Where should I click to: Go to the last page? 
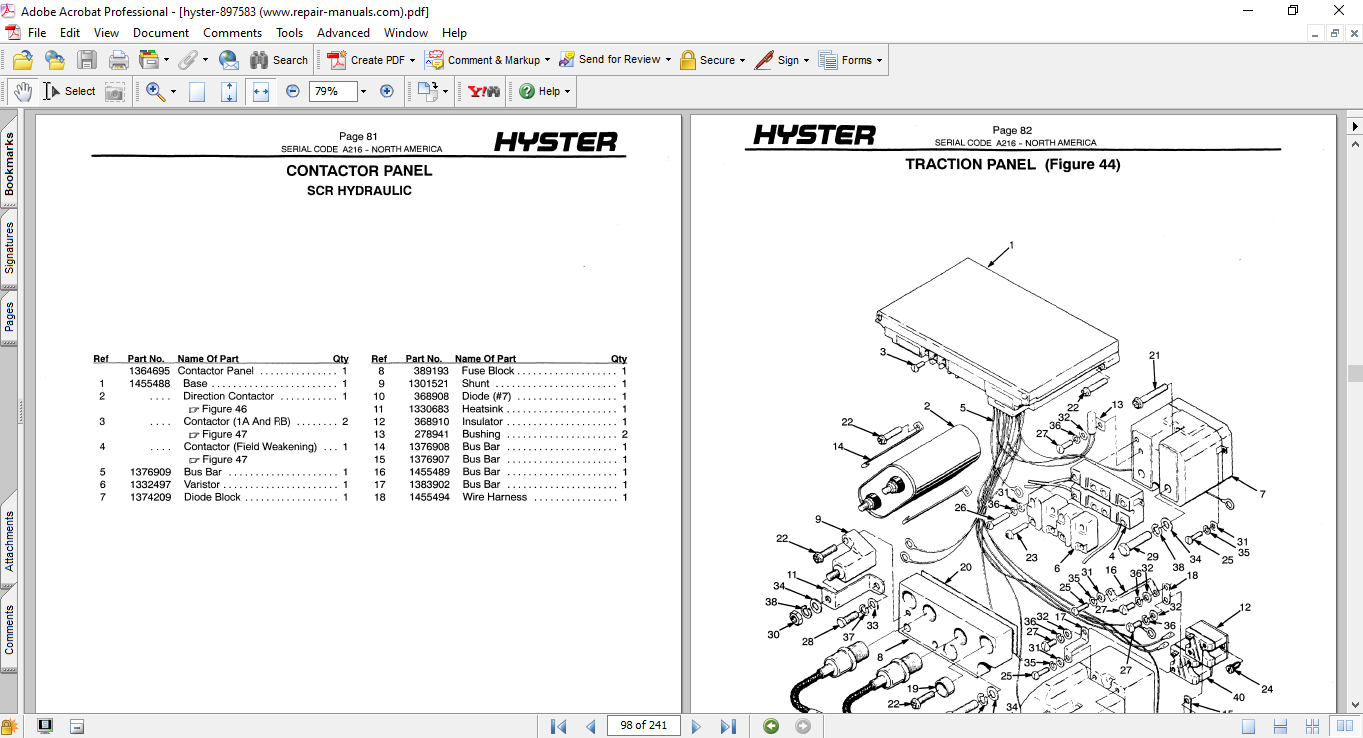pos(728,726)
